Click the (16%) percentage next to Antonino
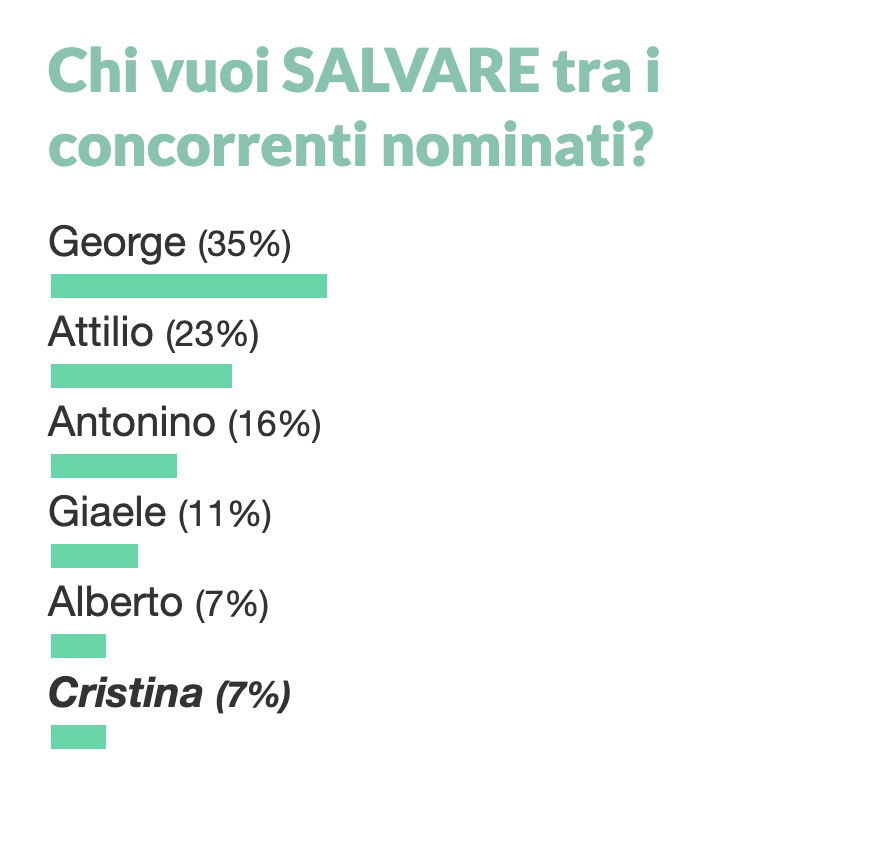888x850 pixels. 275,425
